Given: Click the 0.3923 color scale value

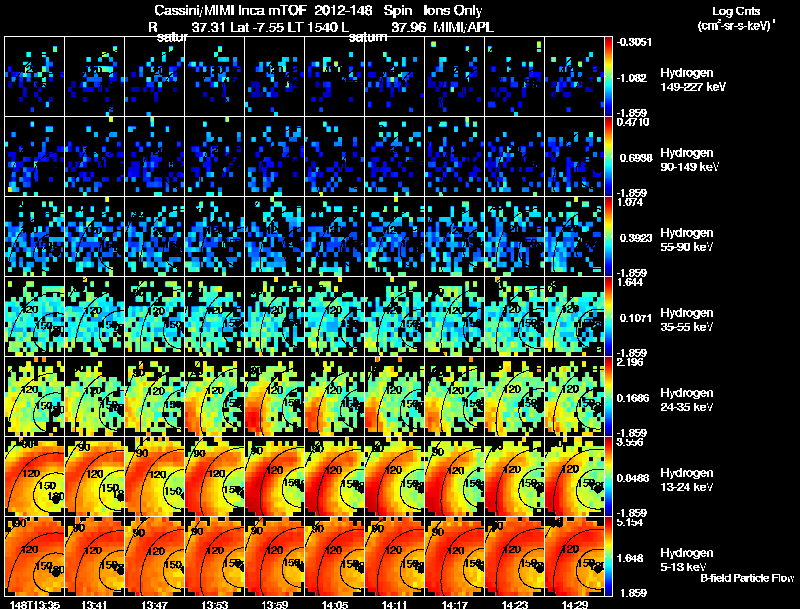Looking at the screenshot, I should coord(636,238).
